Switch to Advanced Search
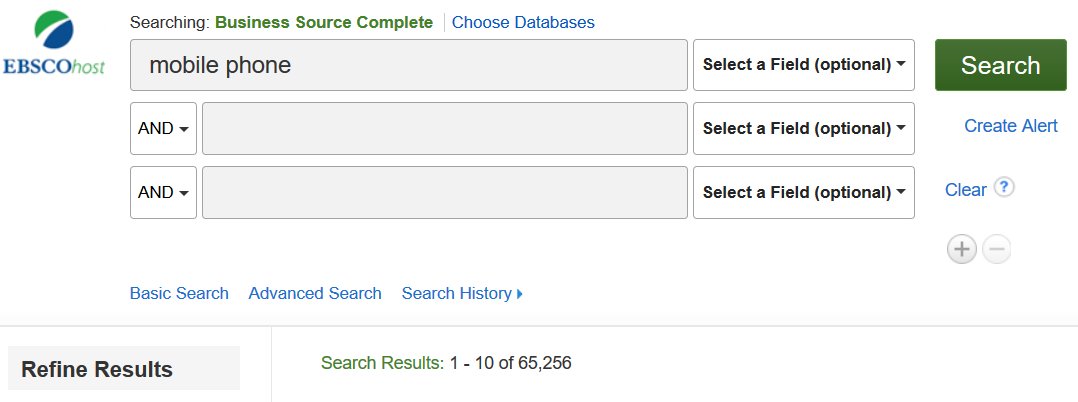The image size is (1078, 402). (315, 293)
